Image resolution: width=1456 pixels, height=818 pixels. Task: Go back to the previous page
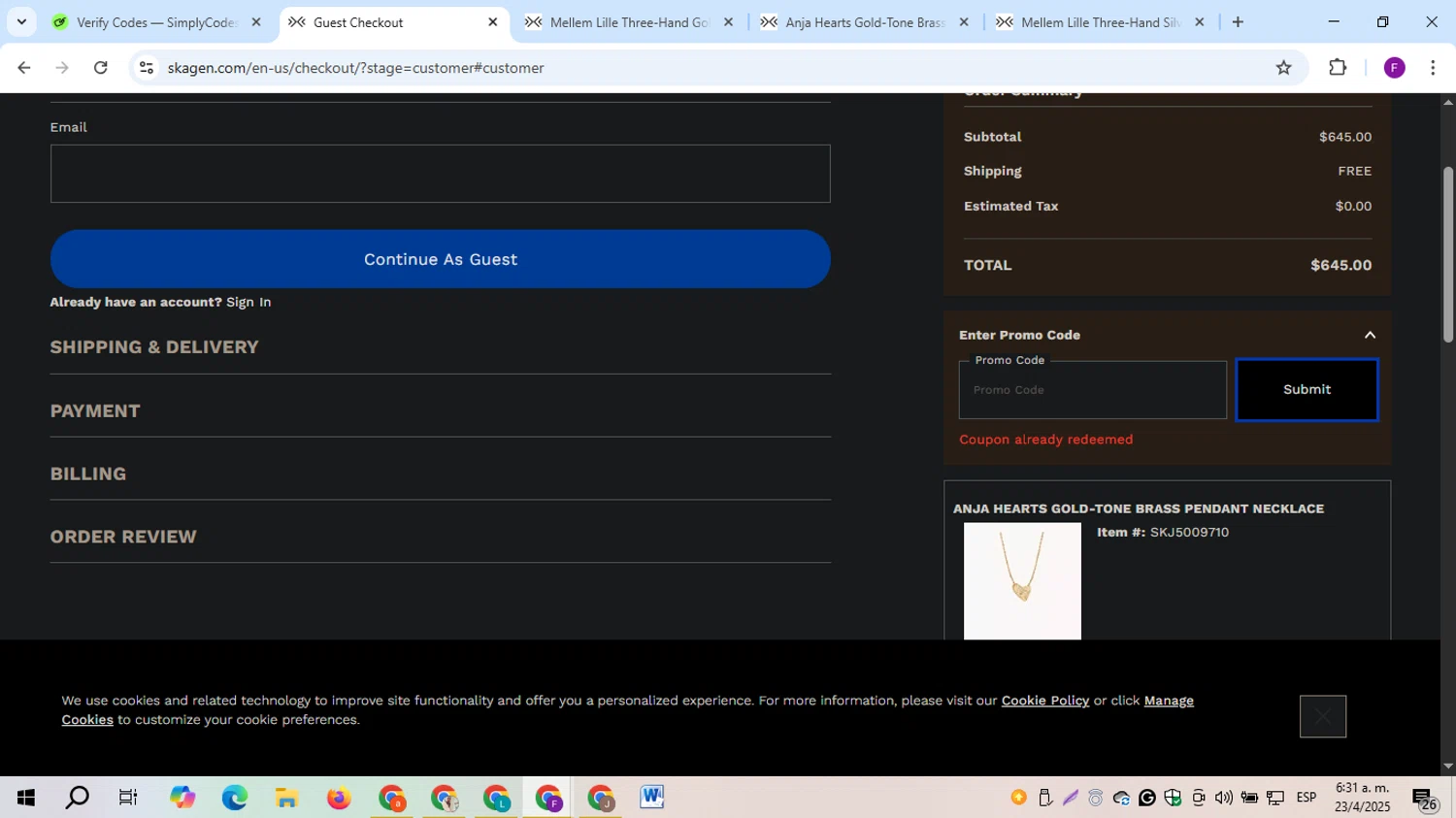click(x=23, y=68)
